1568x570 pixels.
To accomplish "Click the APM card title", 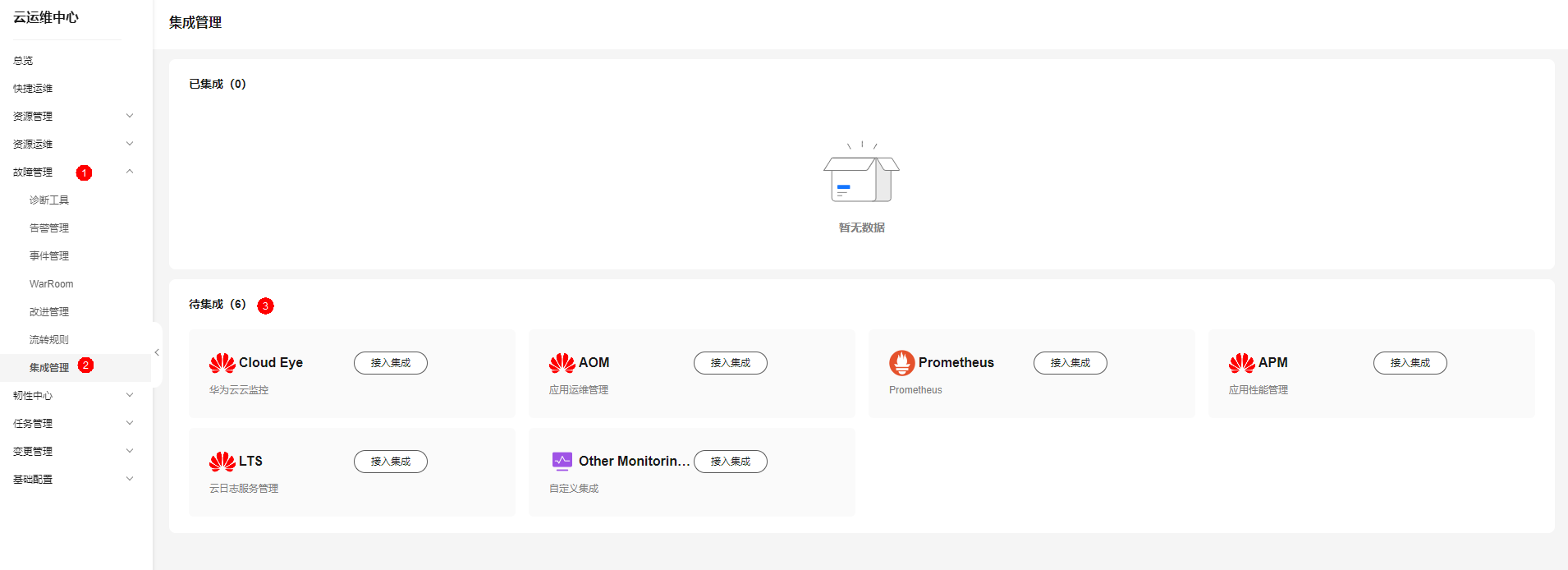I will (1273, 363).
